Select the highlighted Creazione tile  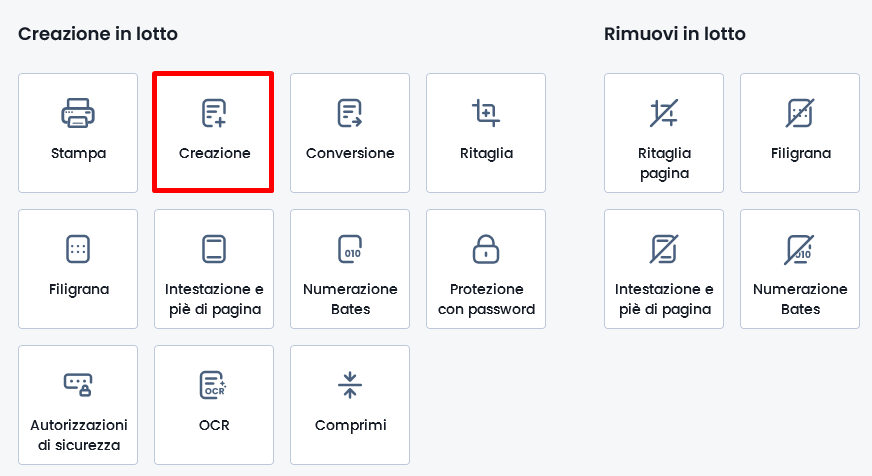pyautogui.click(x=214, y=132)
